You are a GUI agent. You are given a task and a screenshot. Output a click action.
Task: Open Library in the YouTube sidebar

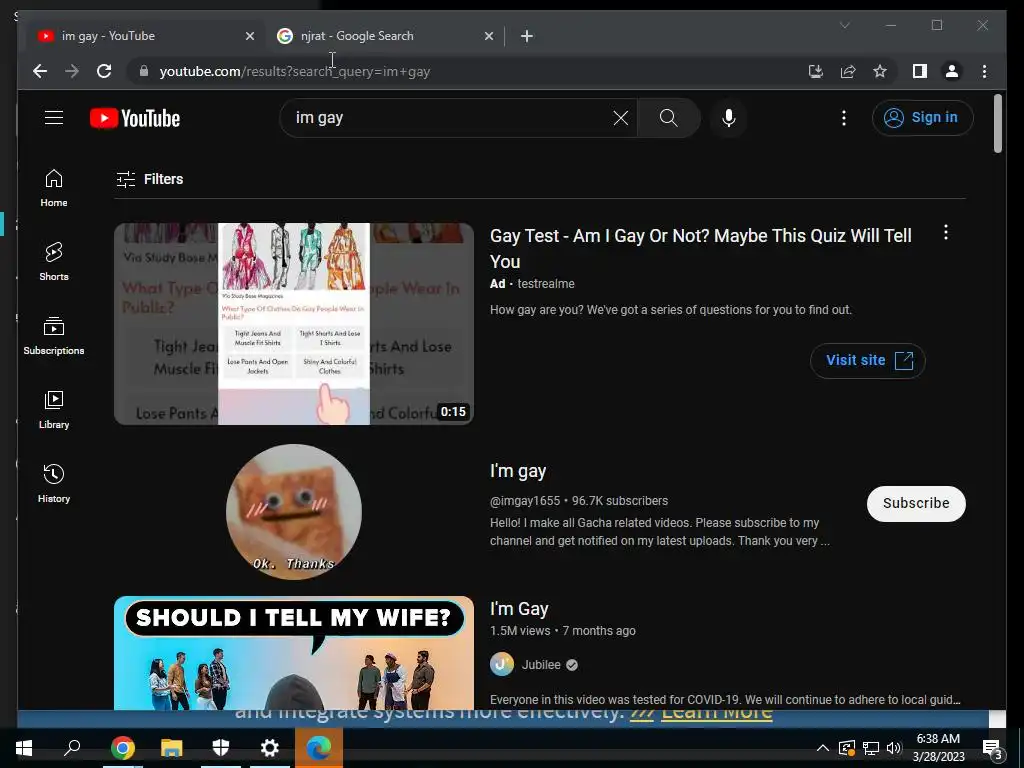point(54,409)
